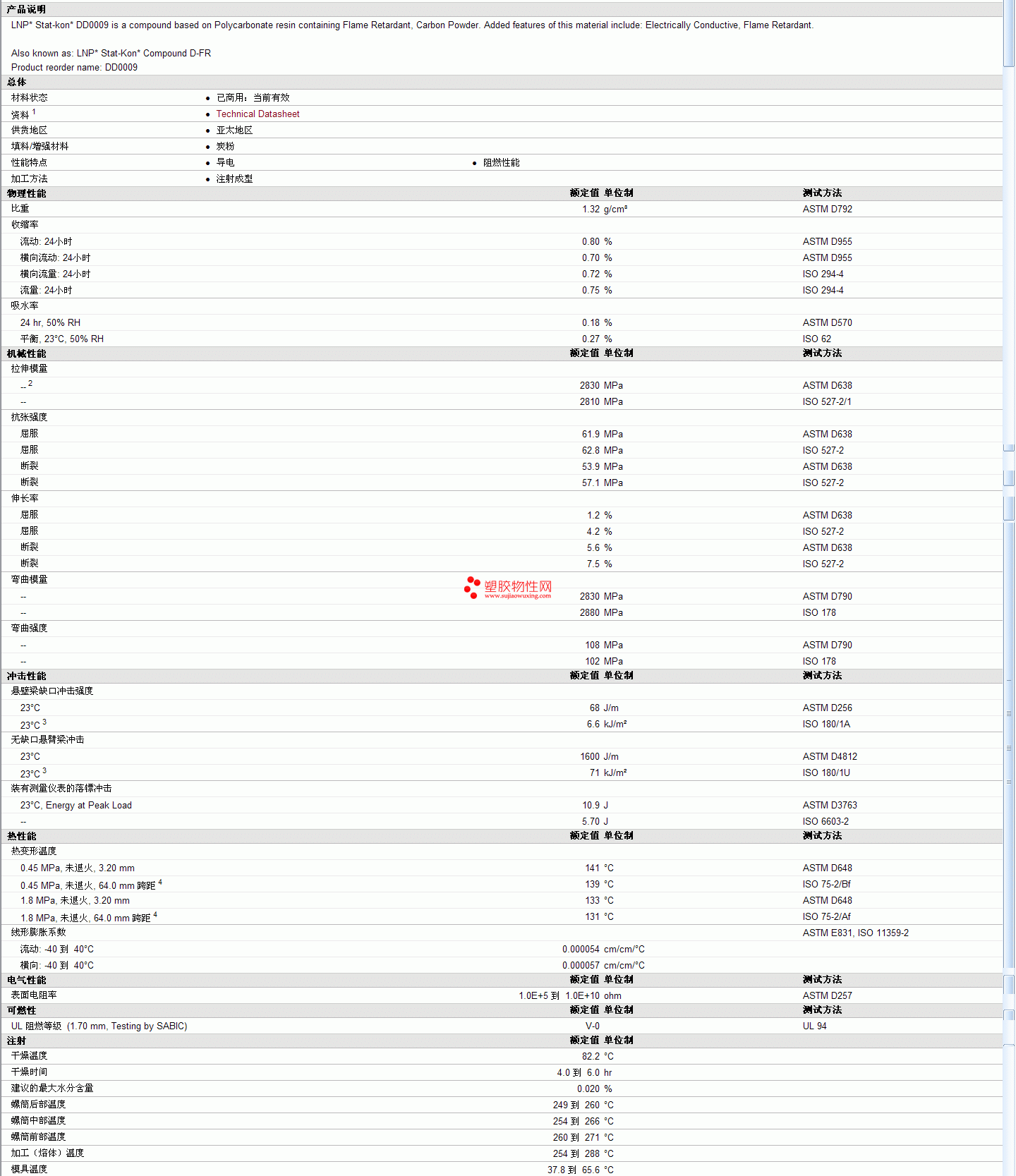The image size is (1016, 1176).
Task: Click the '伸长率' row label
Action: coord(25,498)
